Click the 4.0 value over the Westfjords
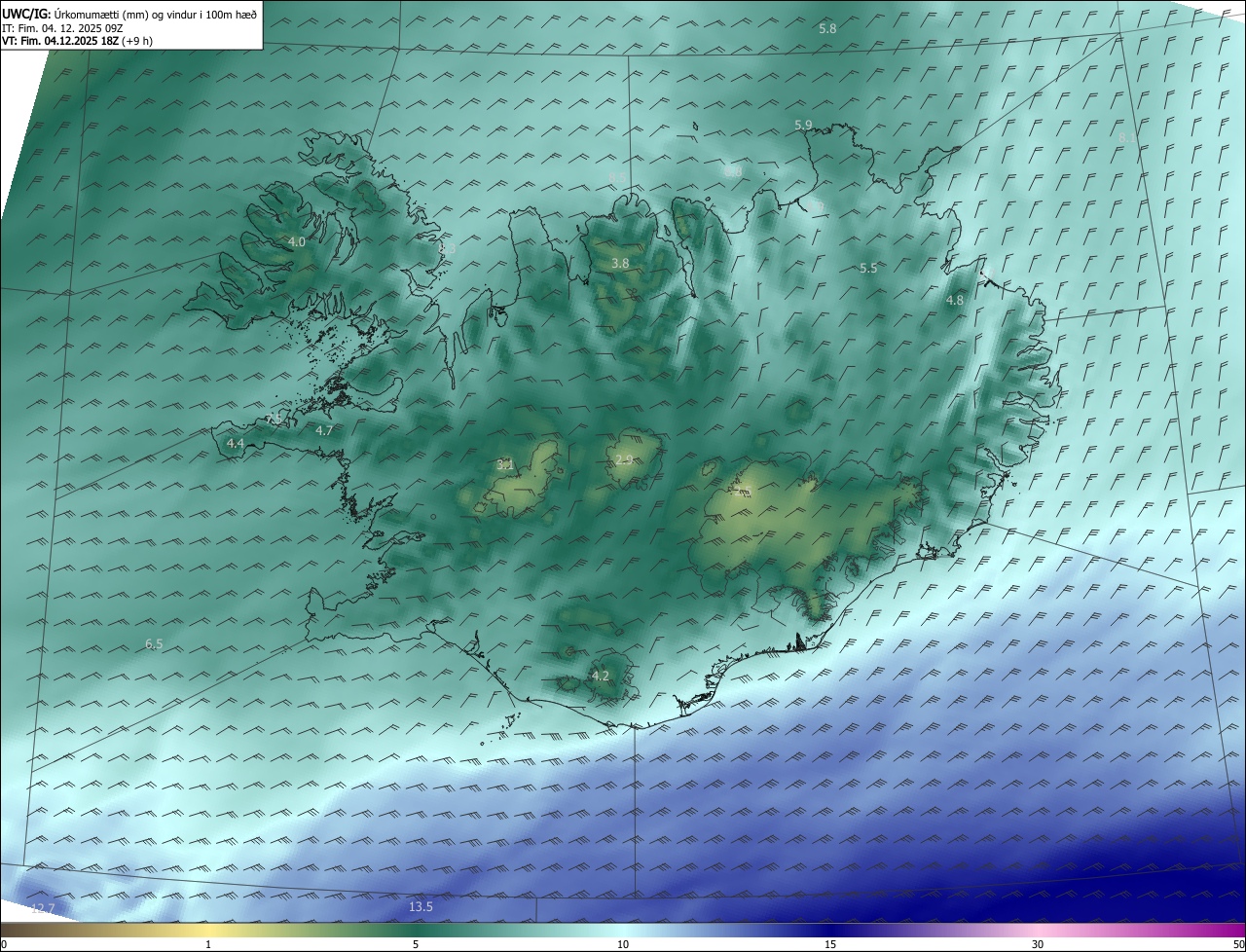 [297, 241]
